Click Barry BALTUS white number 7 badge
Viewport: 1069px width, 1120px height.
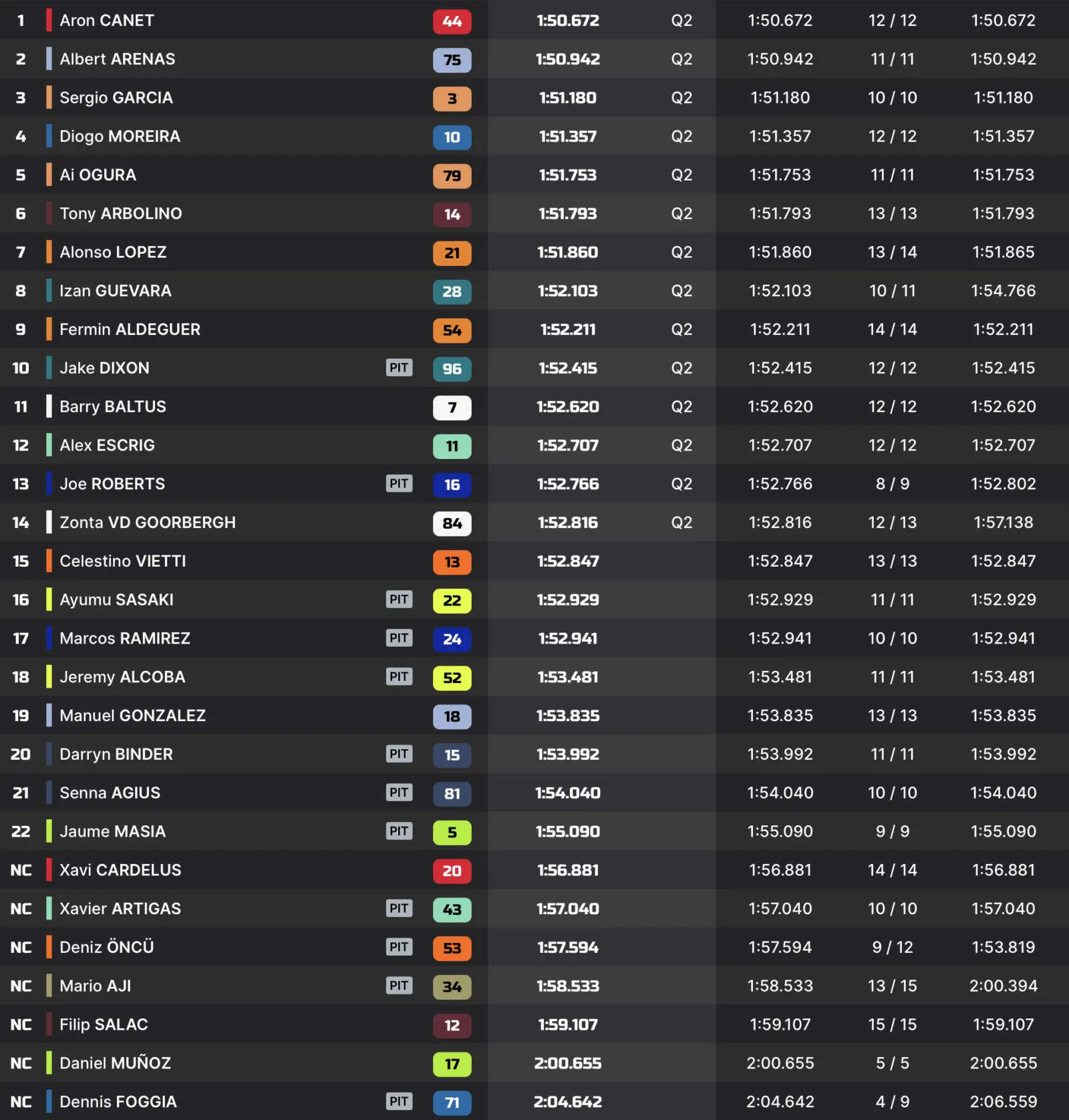click(452, 408)
